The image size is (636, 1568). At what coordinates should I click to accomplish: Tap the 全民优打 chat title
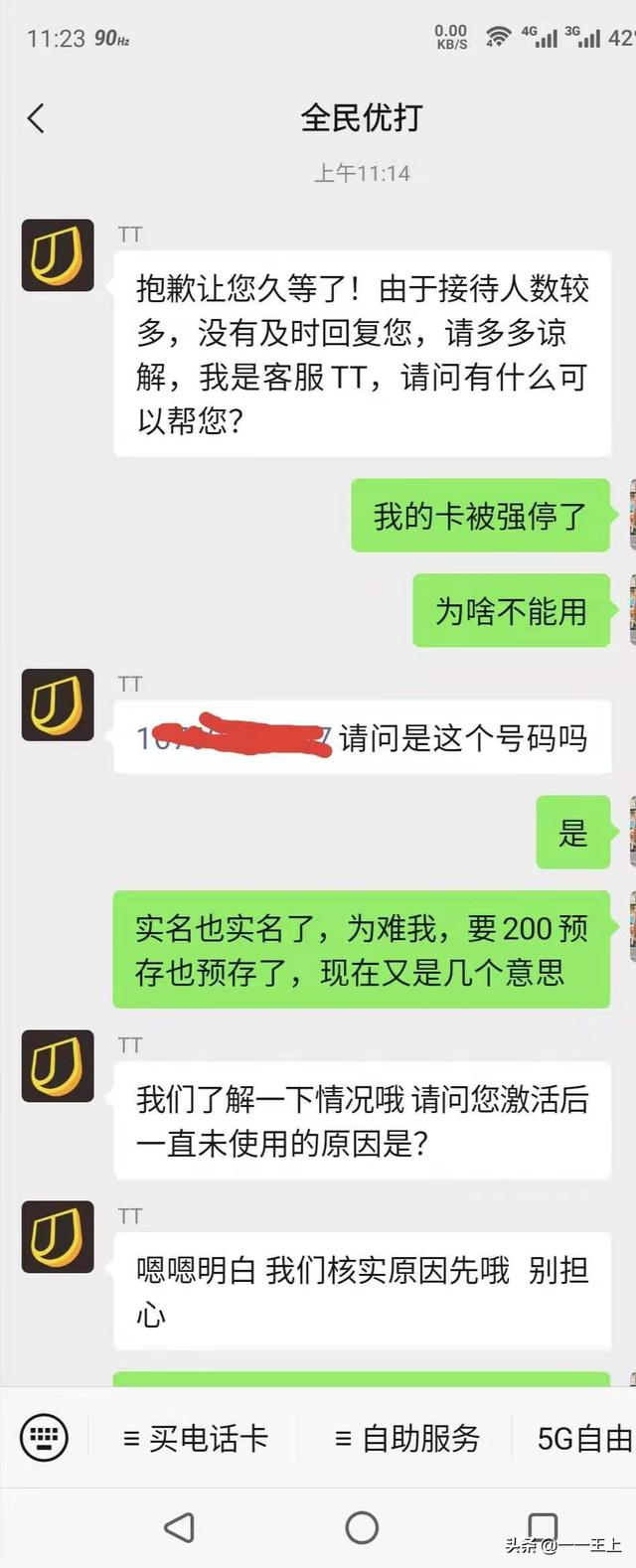[x=362, y=118]
